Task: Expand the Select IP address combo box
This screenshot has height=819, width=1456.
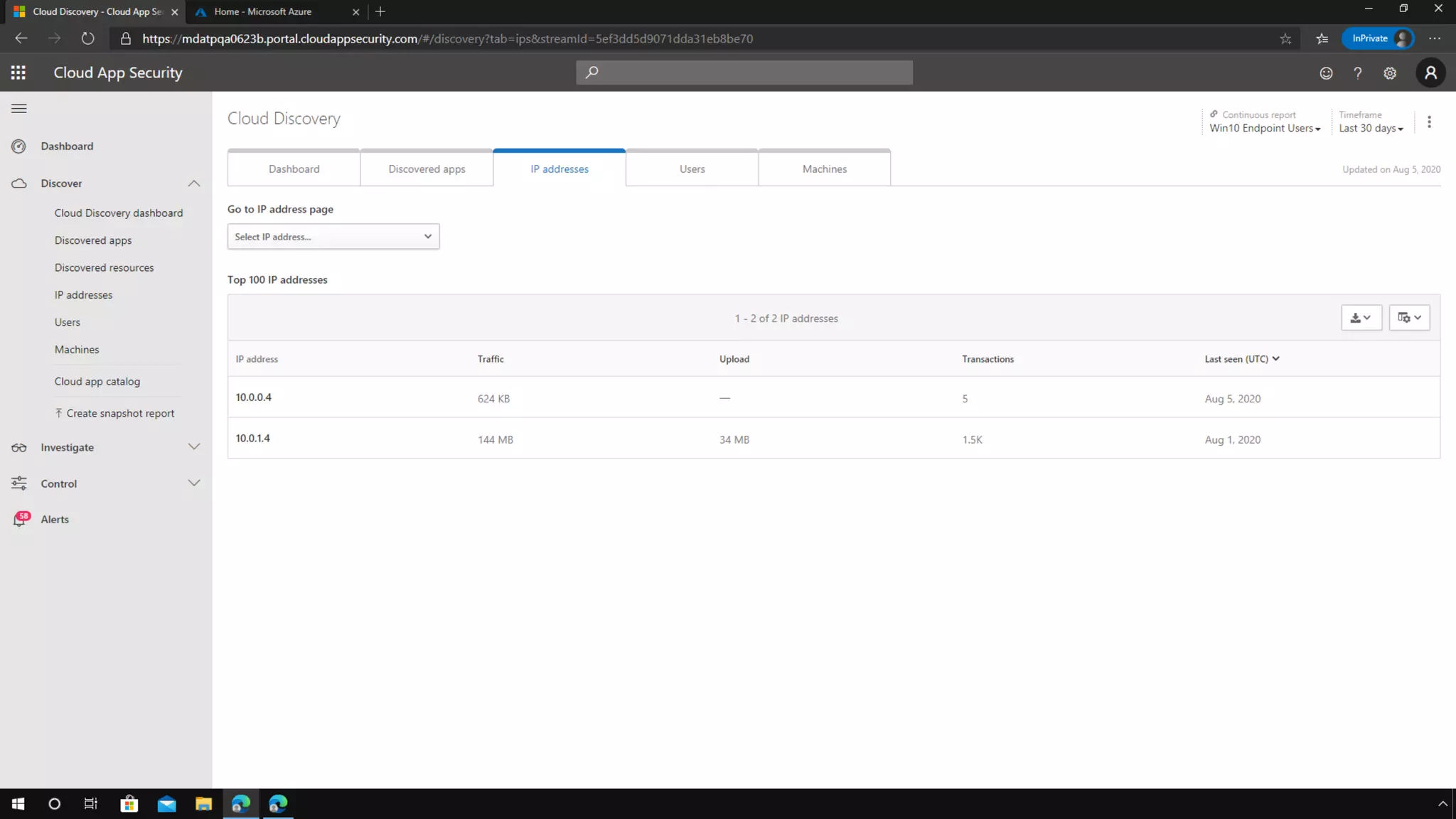Action: pyautogui.click(x=333, y=237)
